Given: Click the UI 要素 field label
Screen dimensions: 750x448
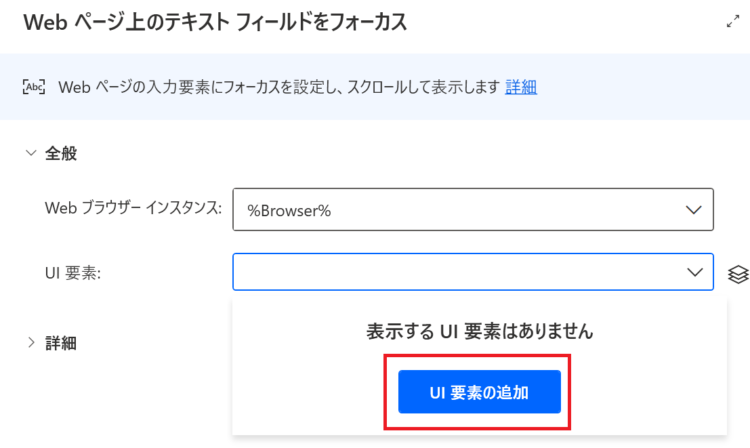Looking at the screenshot, I should coord(73,273).
